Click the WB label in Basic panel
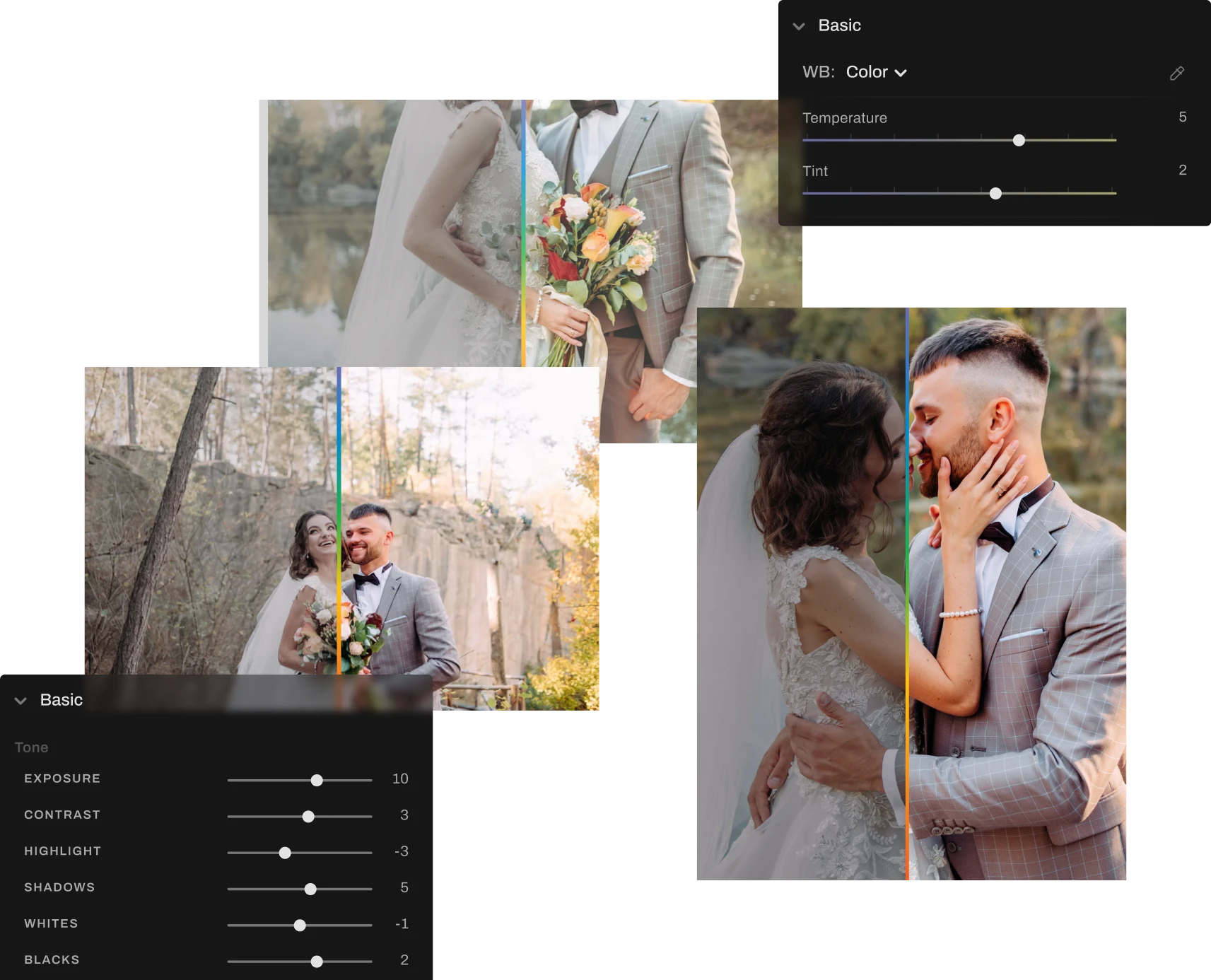Image resolution: width=1211 pixels, height=980 pixels. [x=819, y=71]
